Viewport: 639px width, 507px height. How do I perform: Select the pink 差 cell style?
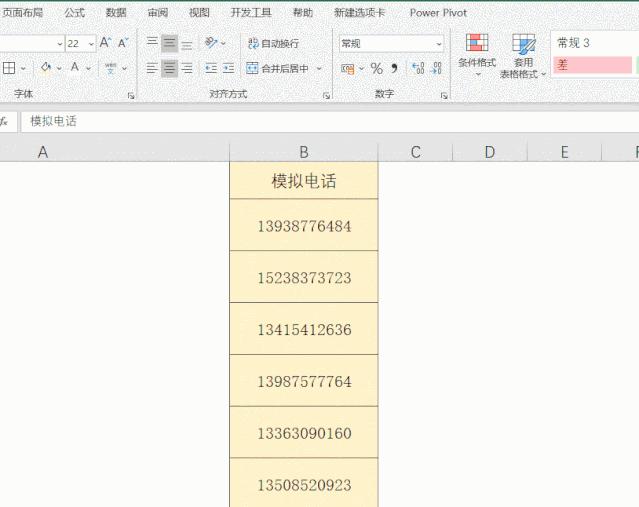point(593,65)
